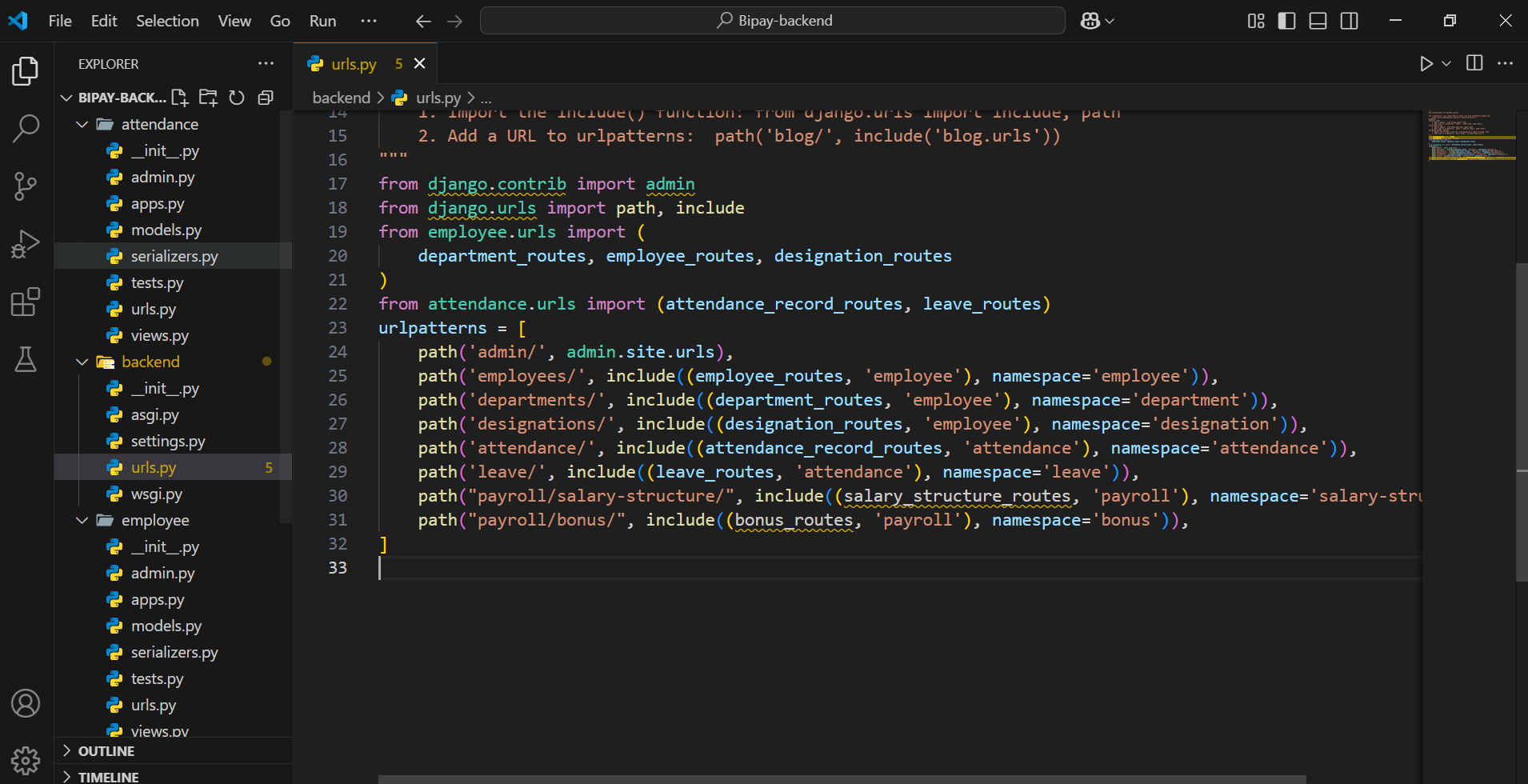Toggle the primary side bar layout button
The width and height of the screenshot is (1528, 784).
pyautogui.click(x=1286, y=21)
